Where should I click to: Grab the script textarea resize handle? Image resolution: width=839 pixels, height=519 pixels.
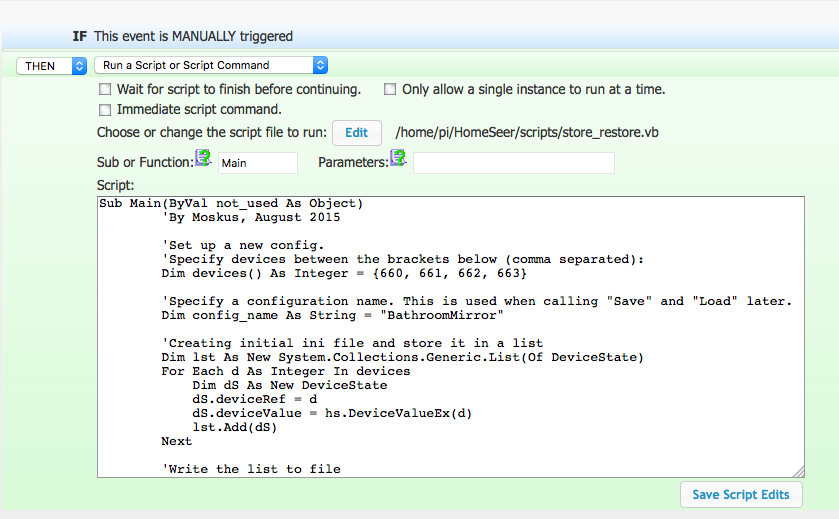(x=798, y=471)
